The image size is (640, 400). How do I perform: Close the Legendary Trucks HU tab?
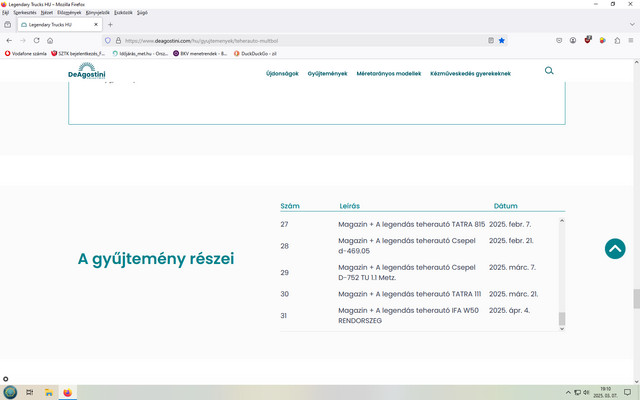pyautogui.click(x=96, y=24)
